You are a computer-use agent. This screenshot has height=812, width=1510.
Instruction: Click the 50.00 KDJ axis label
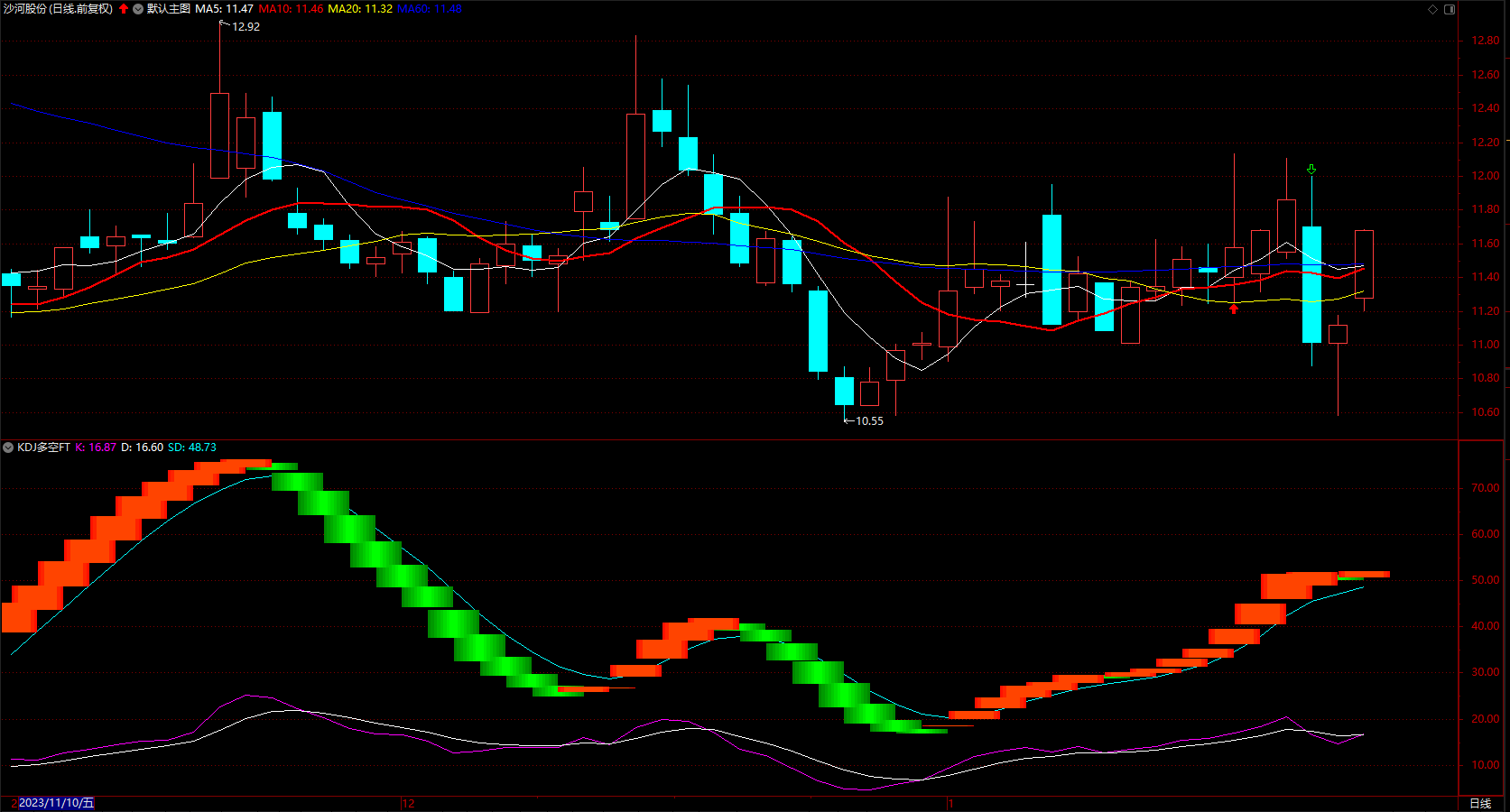coord(1486,580)
